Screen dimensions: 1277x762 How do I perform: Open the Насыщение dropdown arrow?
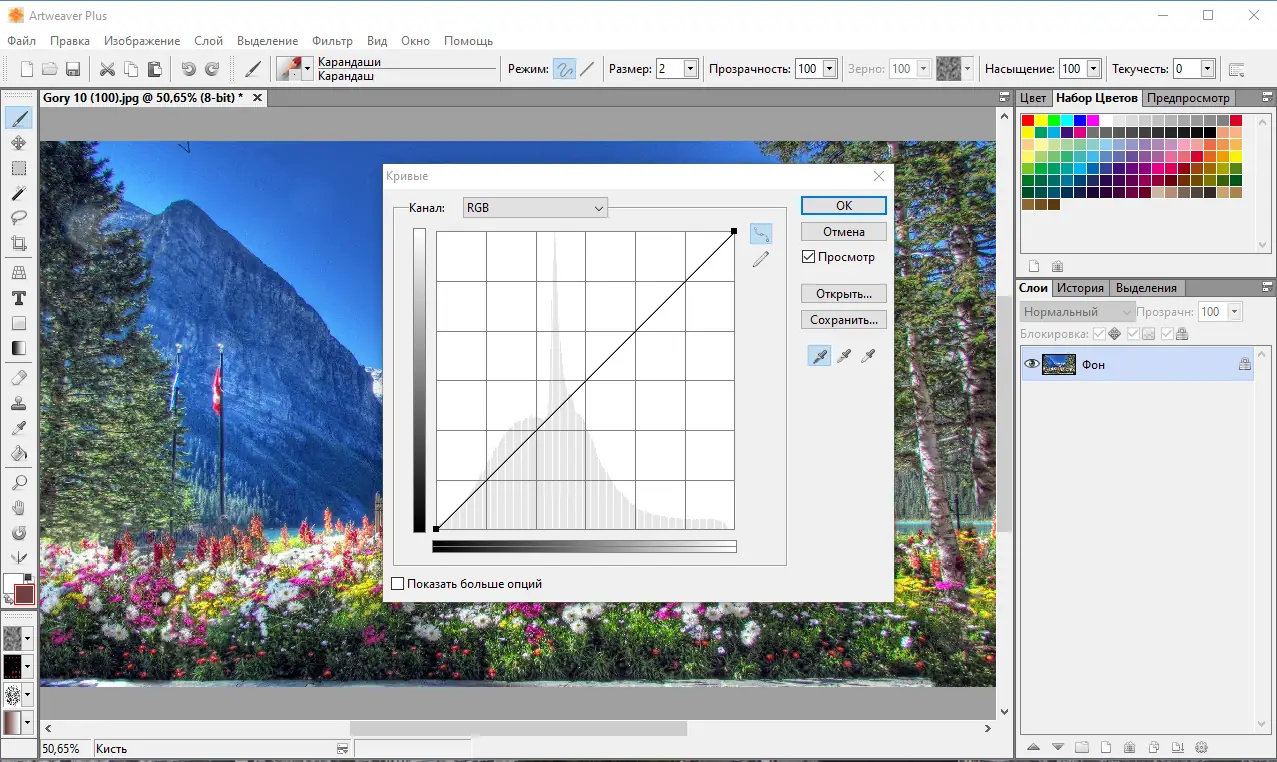(1093, 69)
